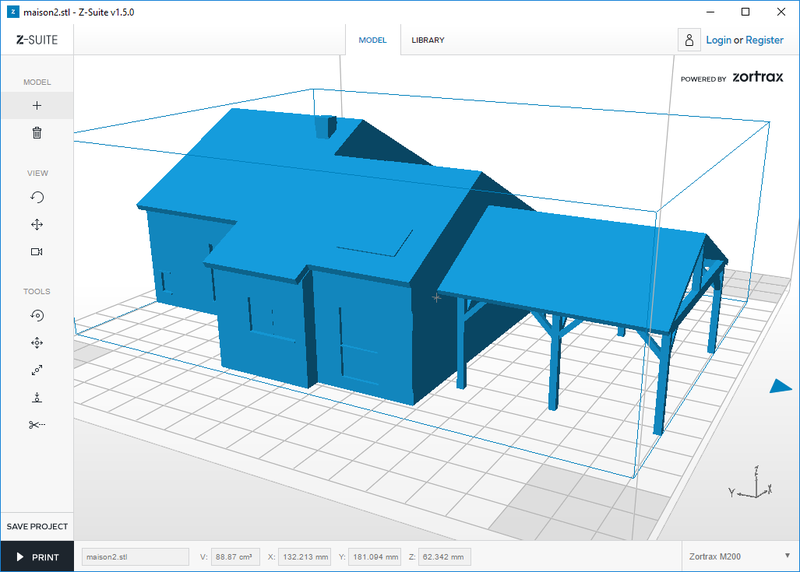Select the pan view arrows icon
Image resolution: width=800 pixels, height=572 pixels.
point(37,225)
